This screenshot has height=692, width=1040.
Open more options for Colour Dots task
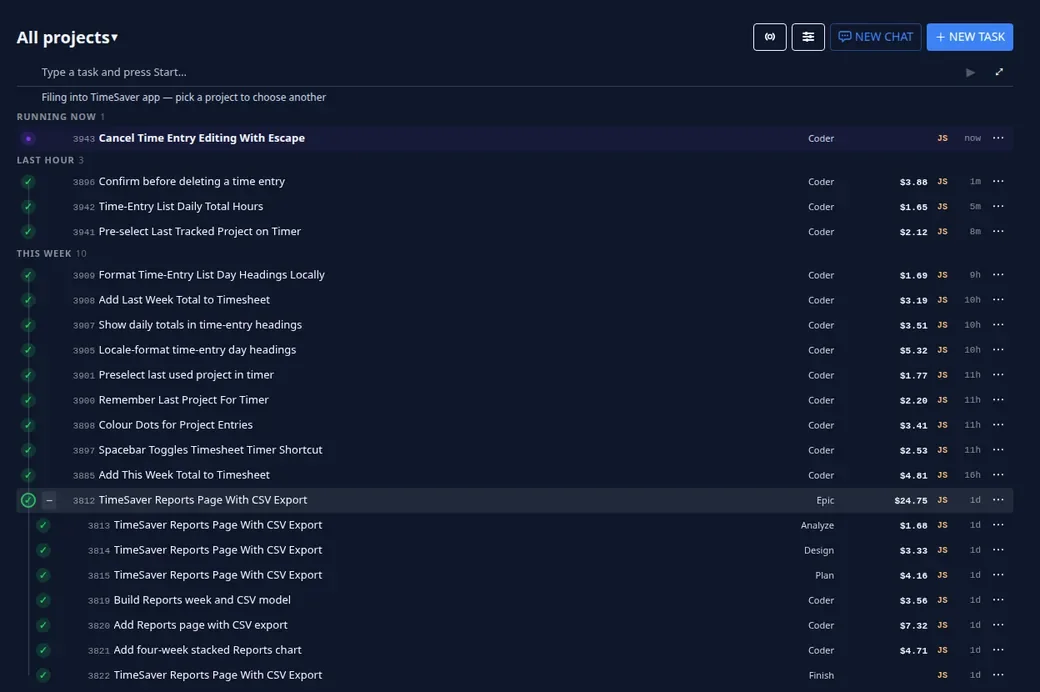pyautogui.click(x=998, y=425)
